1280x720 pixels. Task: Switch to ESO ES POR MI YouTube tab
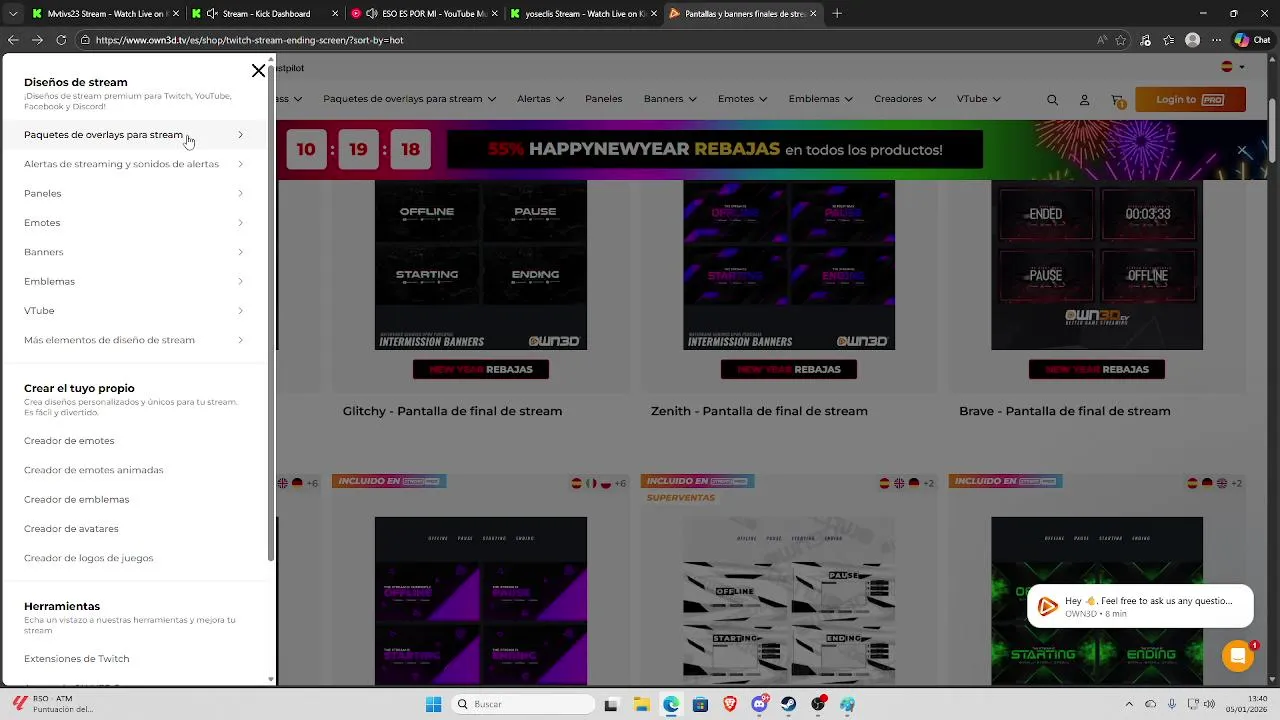pos(425,14)
